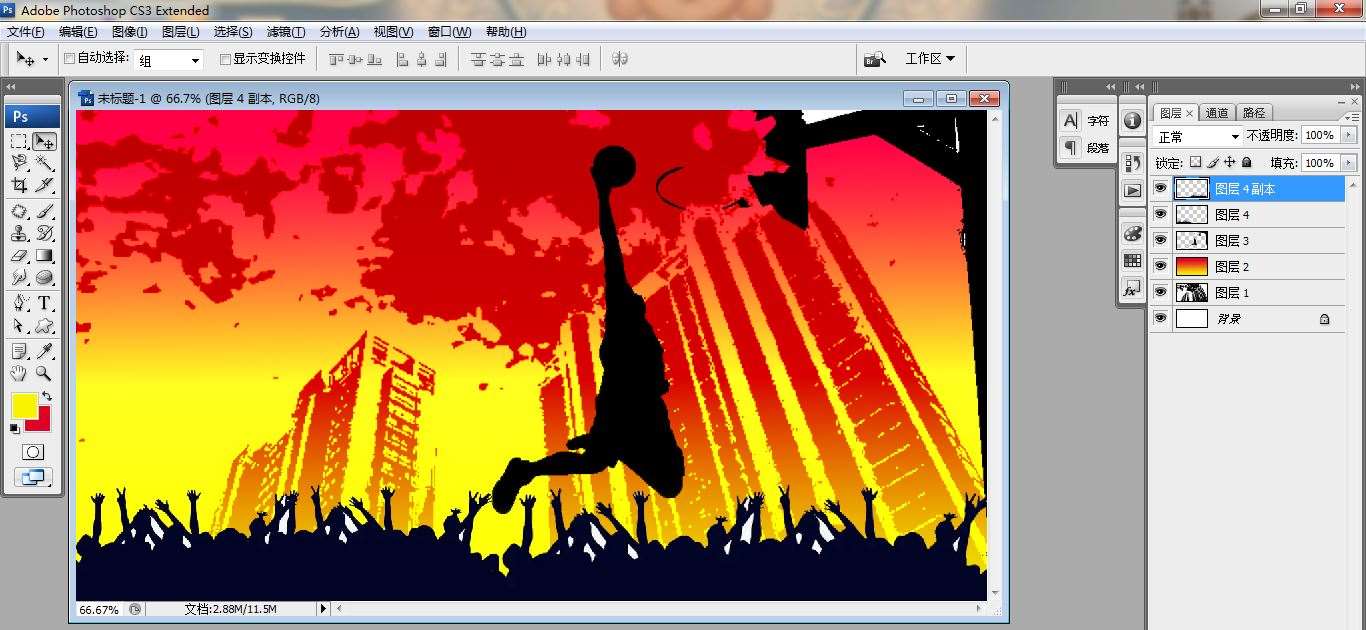Open the Bridge file browser icon
1366x630 pixels.
[874, 59]
